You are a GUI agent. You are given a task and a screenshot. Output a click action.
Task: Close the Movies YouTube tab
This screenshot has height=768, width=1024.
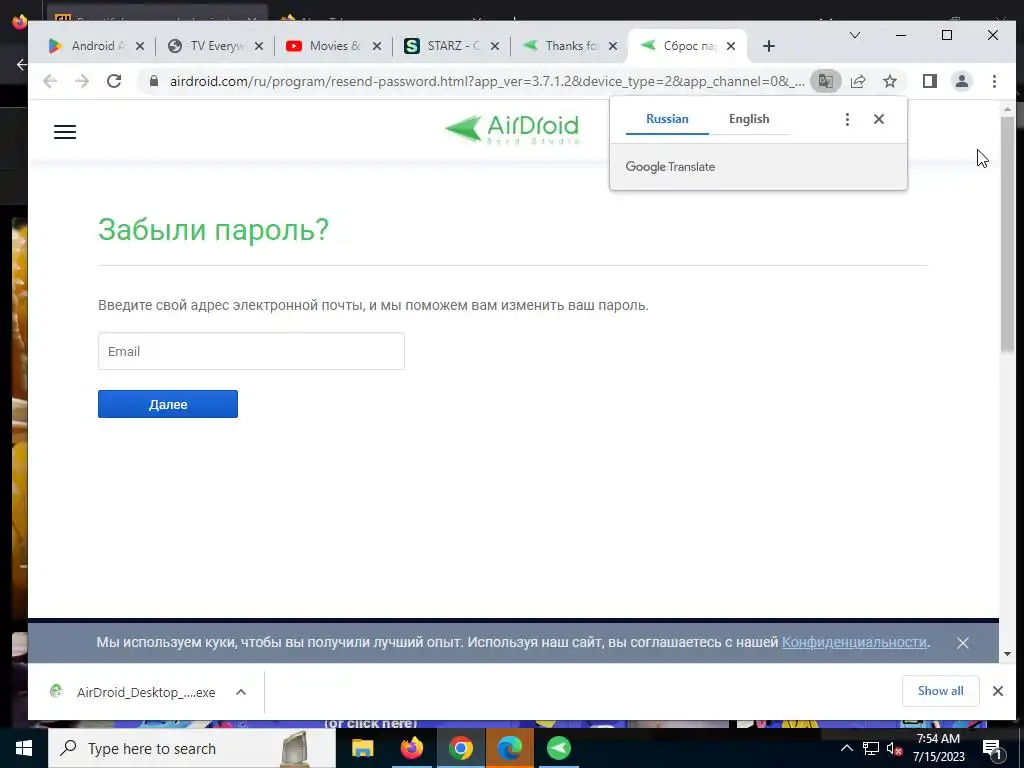pos(377,46)
